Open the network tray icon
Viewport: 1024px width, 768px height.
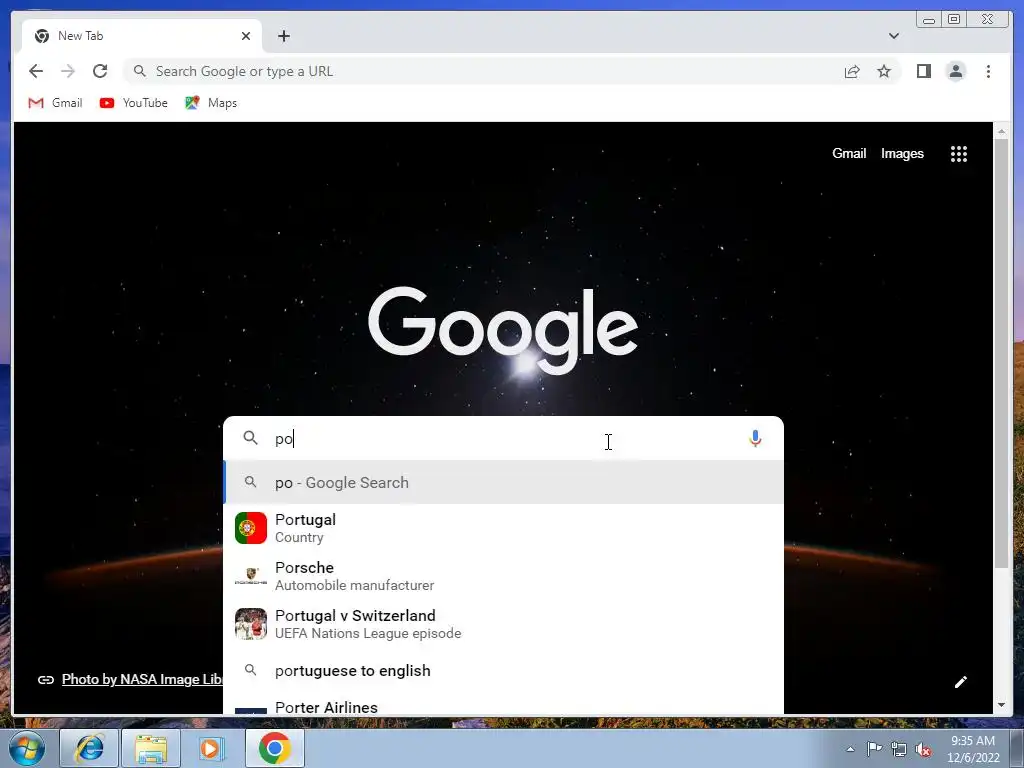[899, 749]
